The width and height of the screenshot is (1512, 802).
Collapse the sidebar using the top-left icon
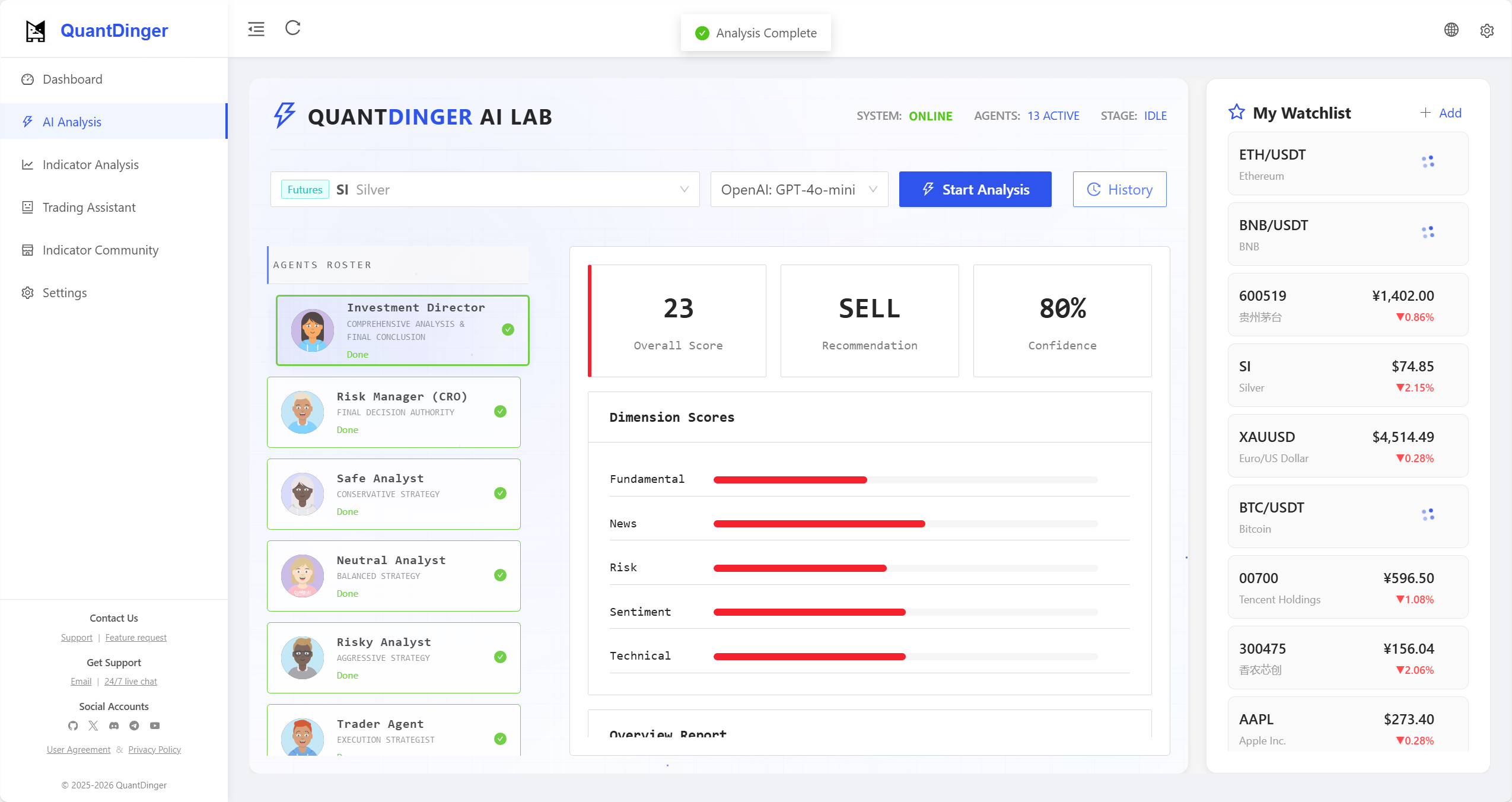256,28
